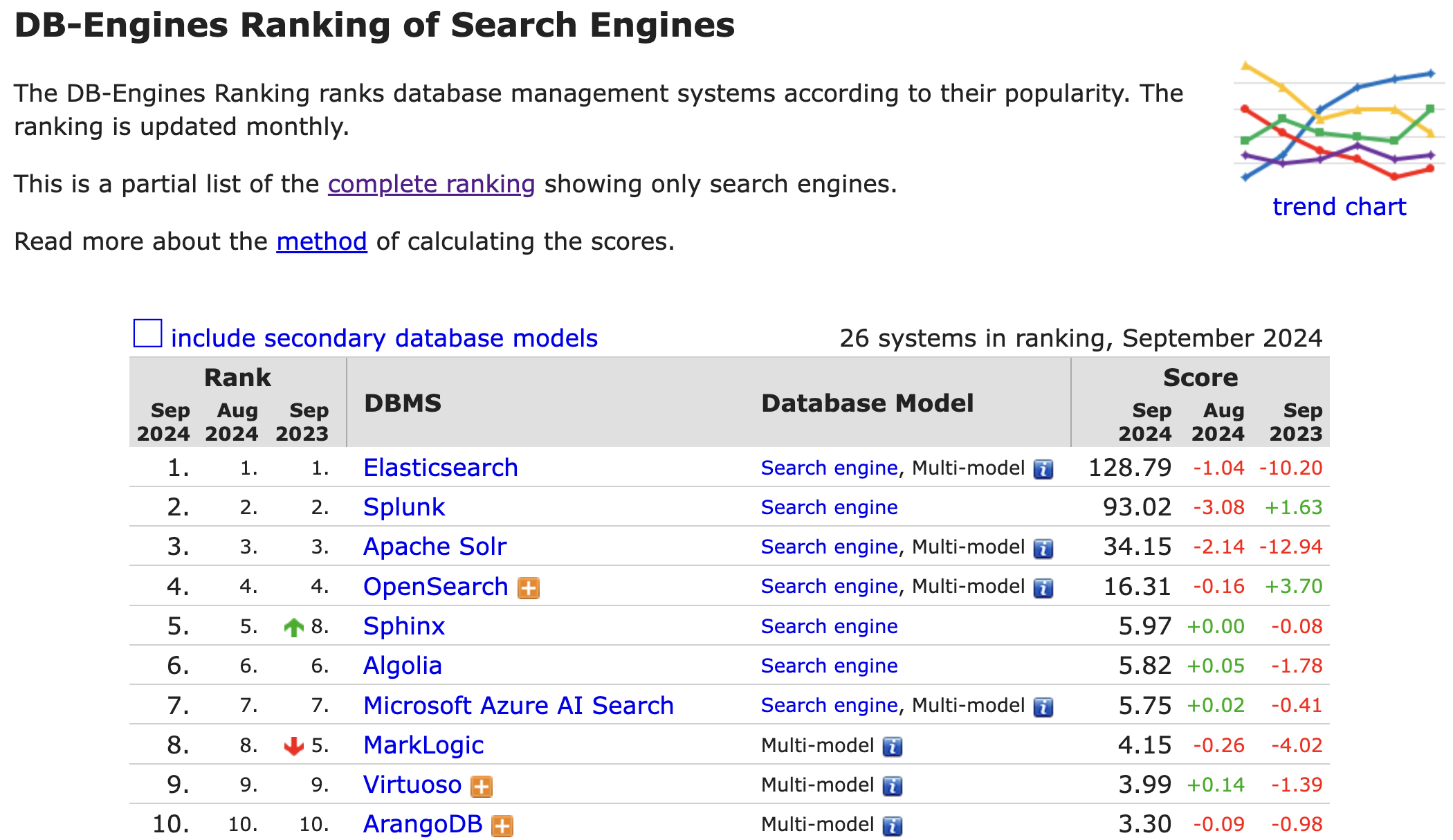1453x840 pixels.
Task: Open the complete ranking link
Action: [x=431, y=184]
